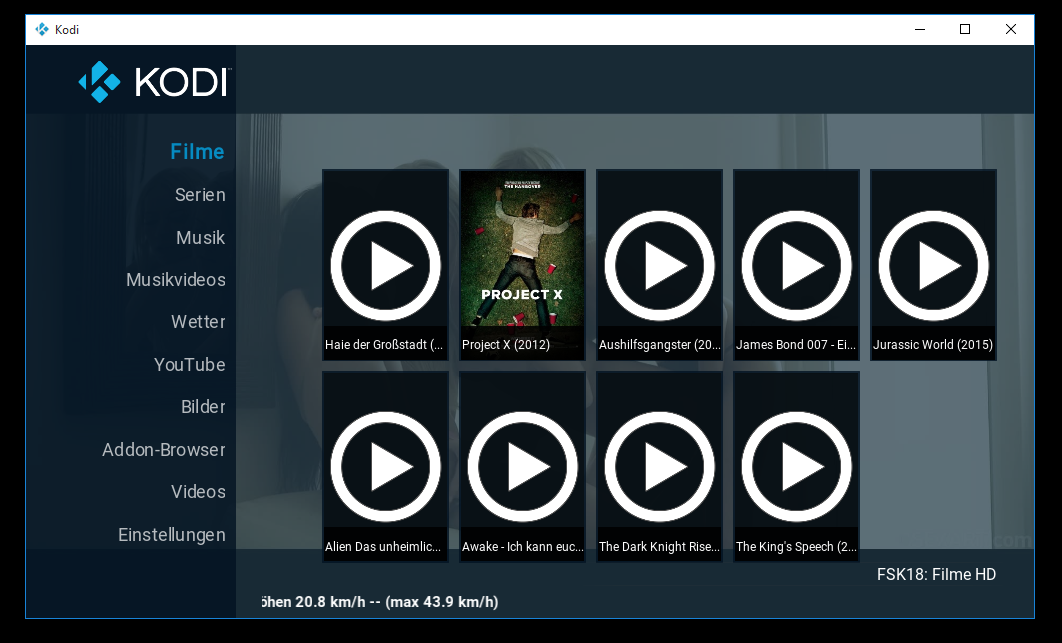Image resolution: width=1062 pixels, height=643 pixels.
Task: Play Jurassic World (2015) tile
Action: click(933, 265)
